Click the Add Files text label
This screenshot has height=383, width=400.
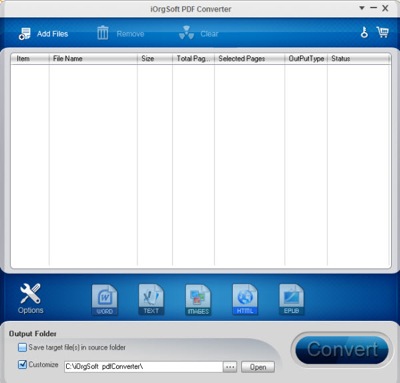click(x=52, y=34)
